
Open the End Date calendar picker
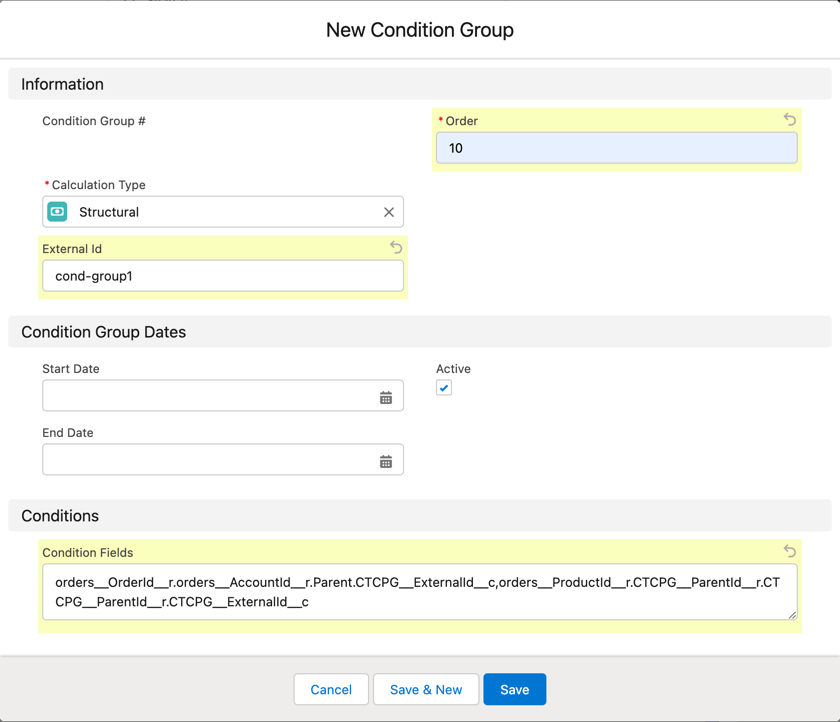(387, 460)
